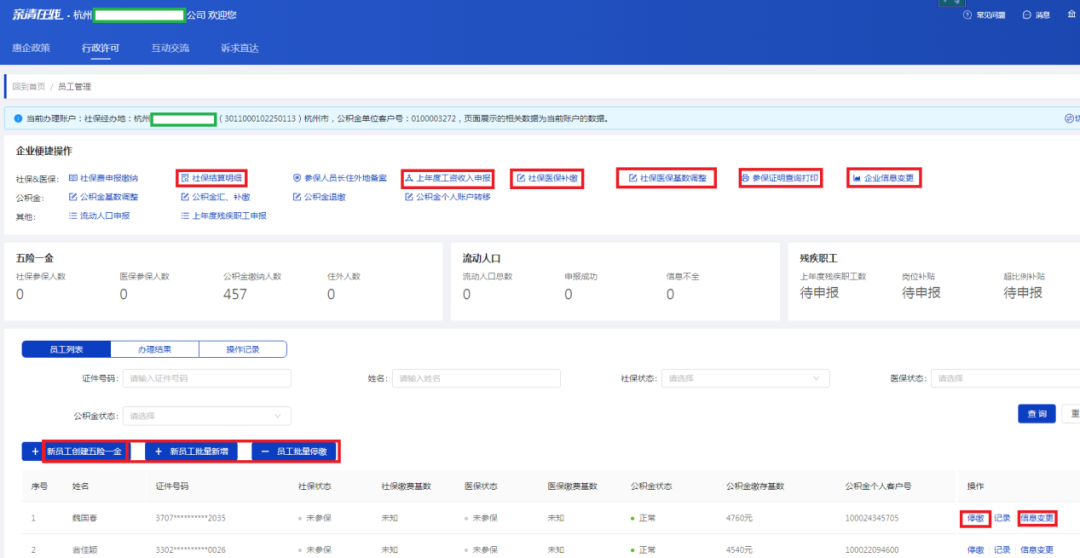Image resolution: width=1080 pixels, height=558 pixels.
Task: Switch to 办理结果 tab
Action: (154, 349)
